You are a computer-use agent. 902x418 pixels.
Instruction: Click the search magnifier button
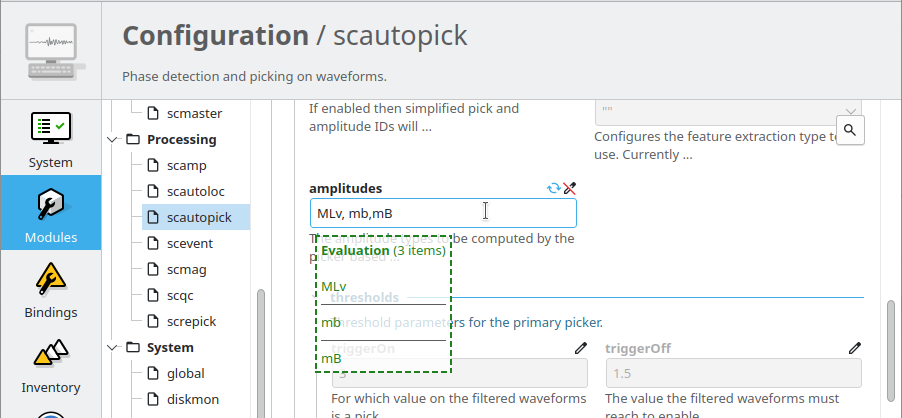pos(850,131)
